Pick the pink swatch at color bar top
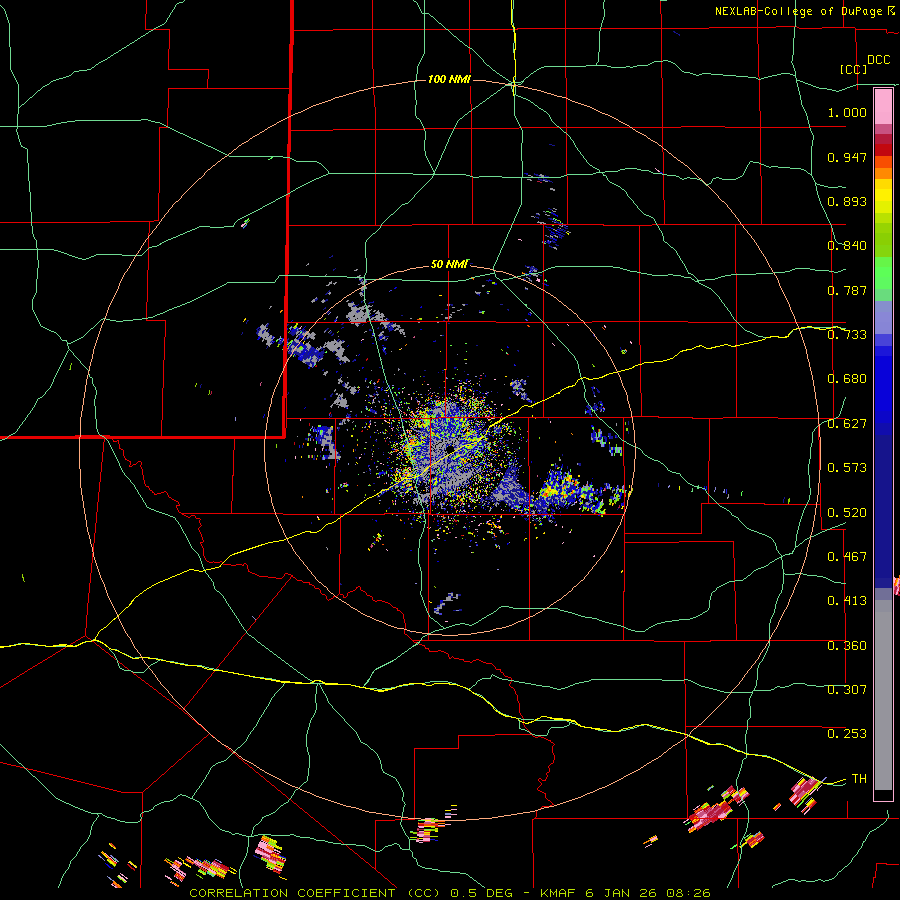Screen dimensions: 900x900 (883, 107)
